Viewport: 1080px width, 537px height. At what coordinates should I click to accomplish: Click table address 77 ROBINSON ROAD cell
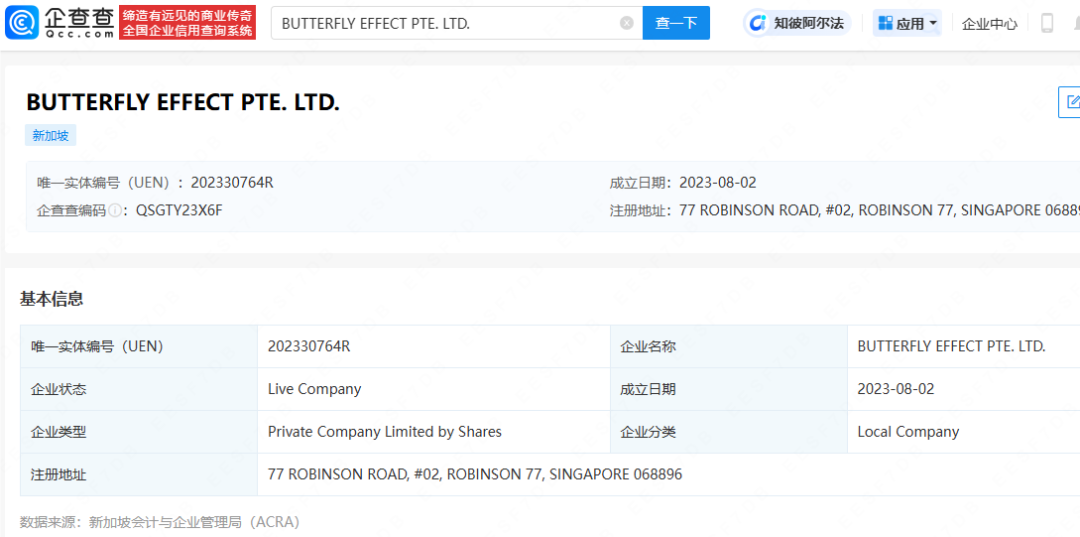tap(669, 474)
